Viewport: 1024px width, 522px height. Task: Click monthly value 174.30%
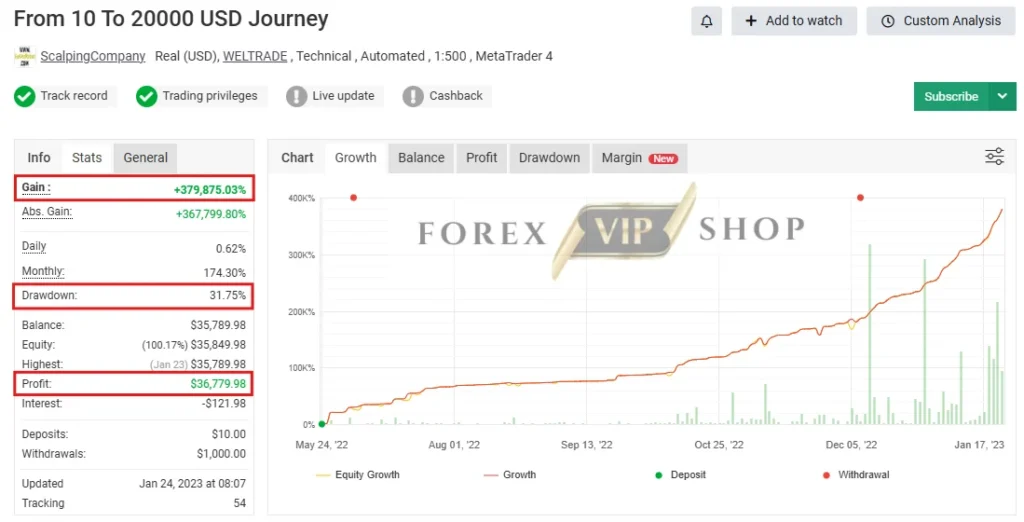[x=225, y=273]
